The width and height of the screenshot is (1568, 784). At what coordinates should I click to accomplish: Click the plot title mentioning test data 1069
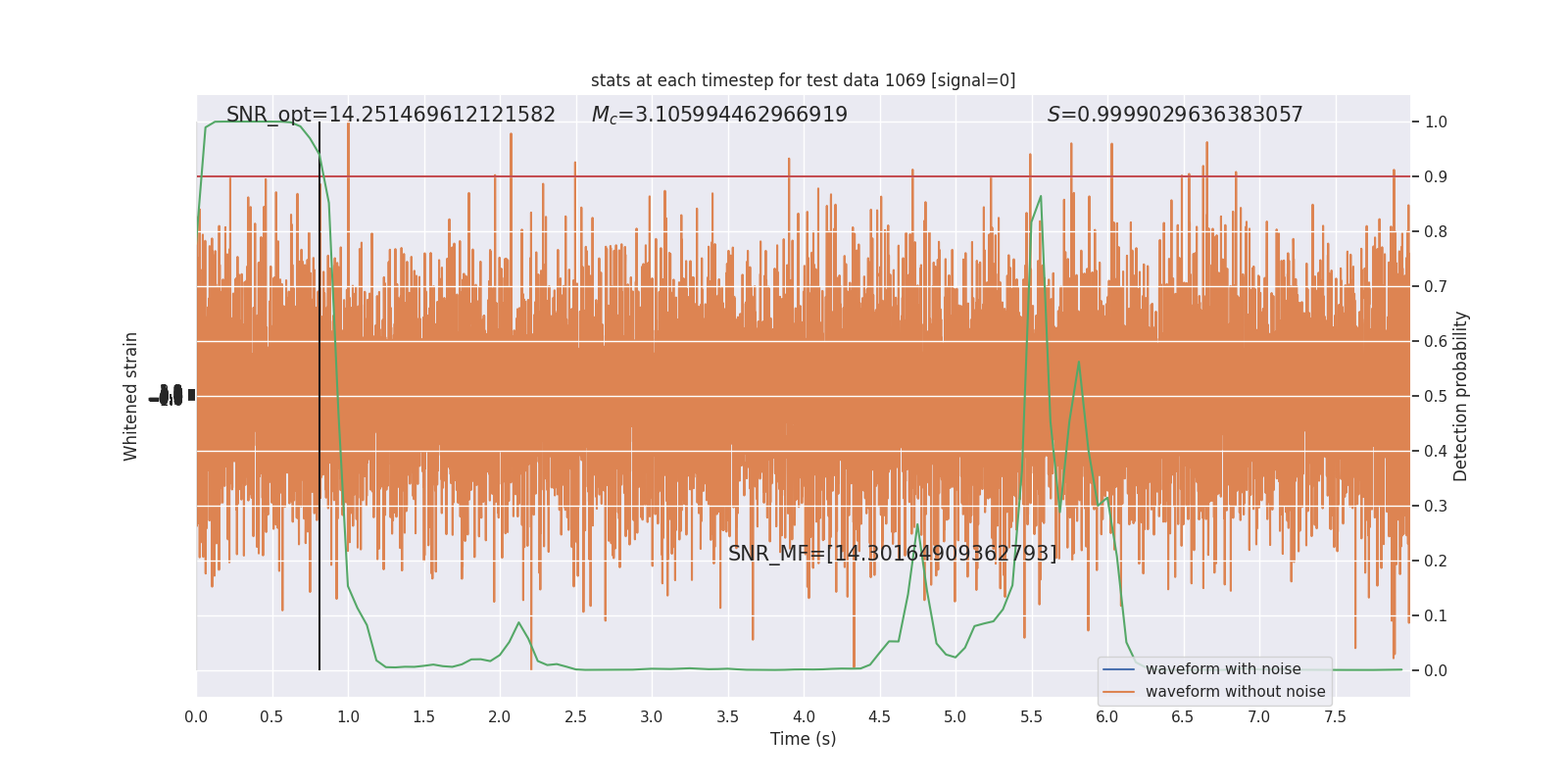[x=803, y=80]
